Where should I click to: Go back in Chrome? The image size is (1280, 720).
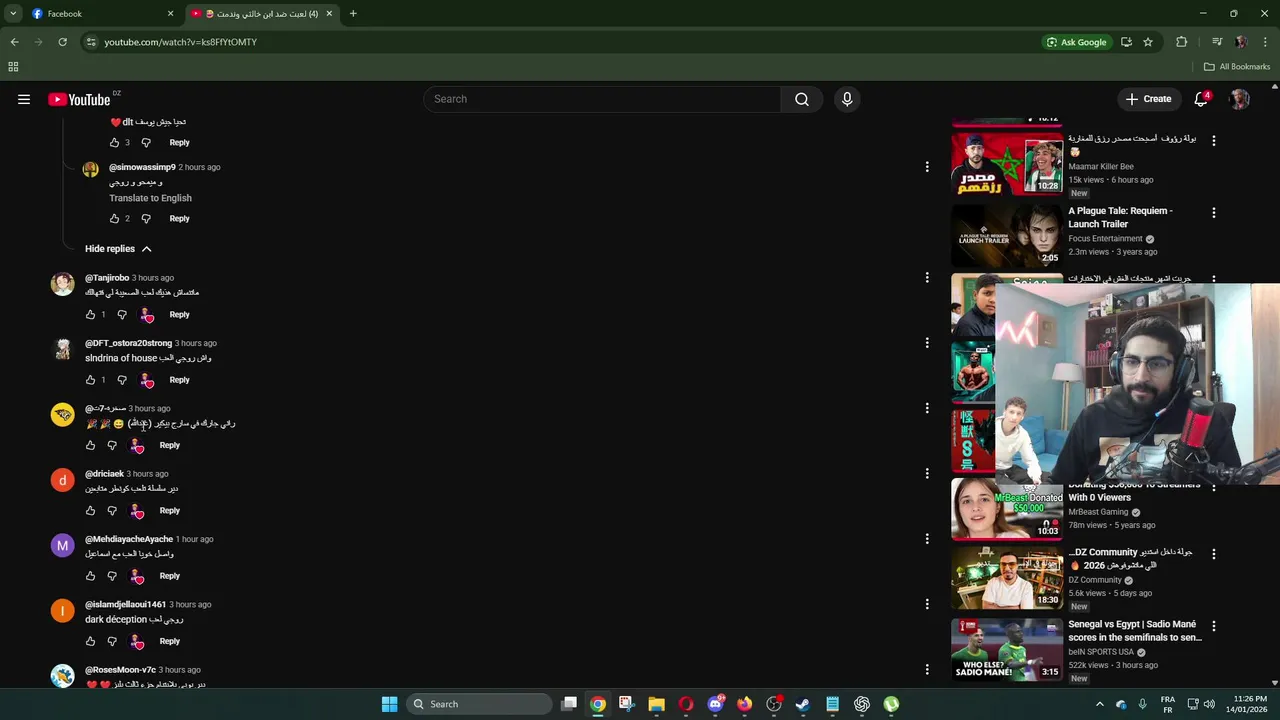(14, 42)
